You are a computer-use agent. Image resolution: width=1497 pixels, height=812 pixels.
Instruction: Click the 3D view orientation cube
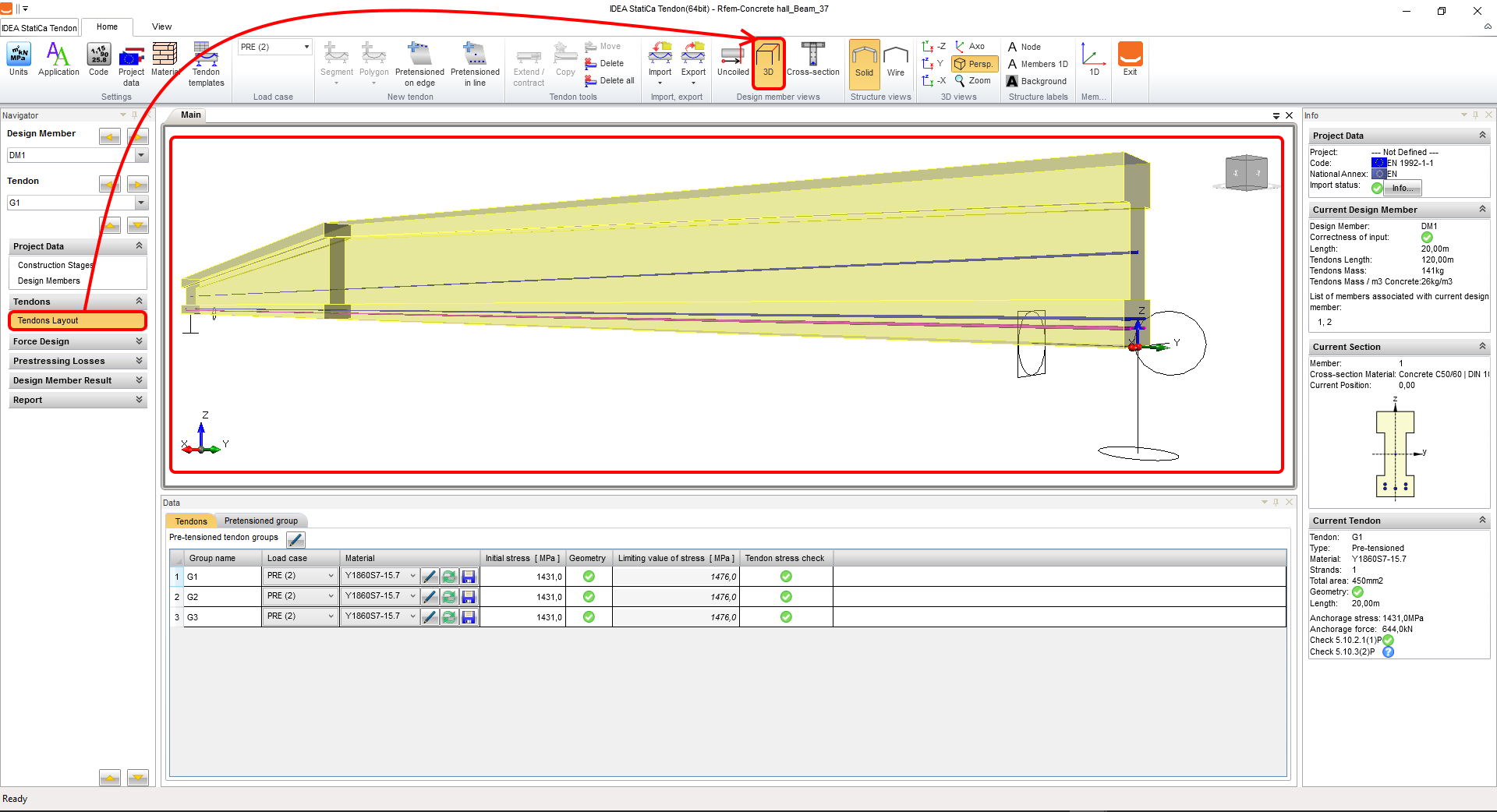pos(1246,173)
